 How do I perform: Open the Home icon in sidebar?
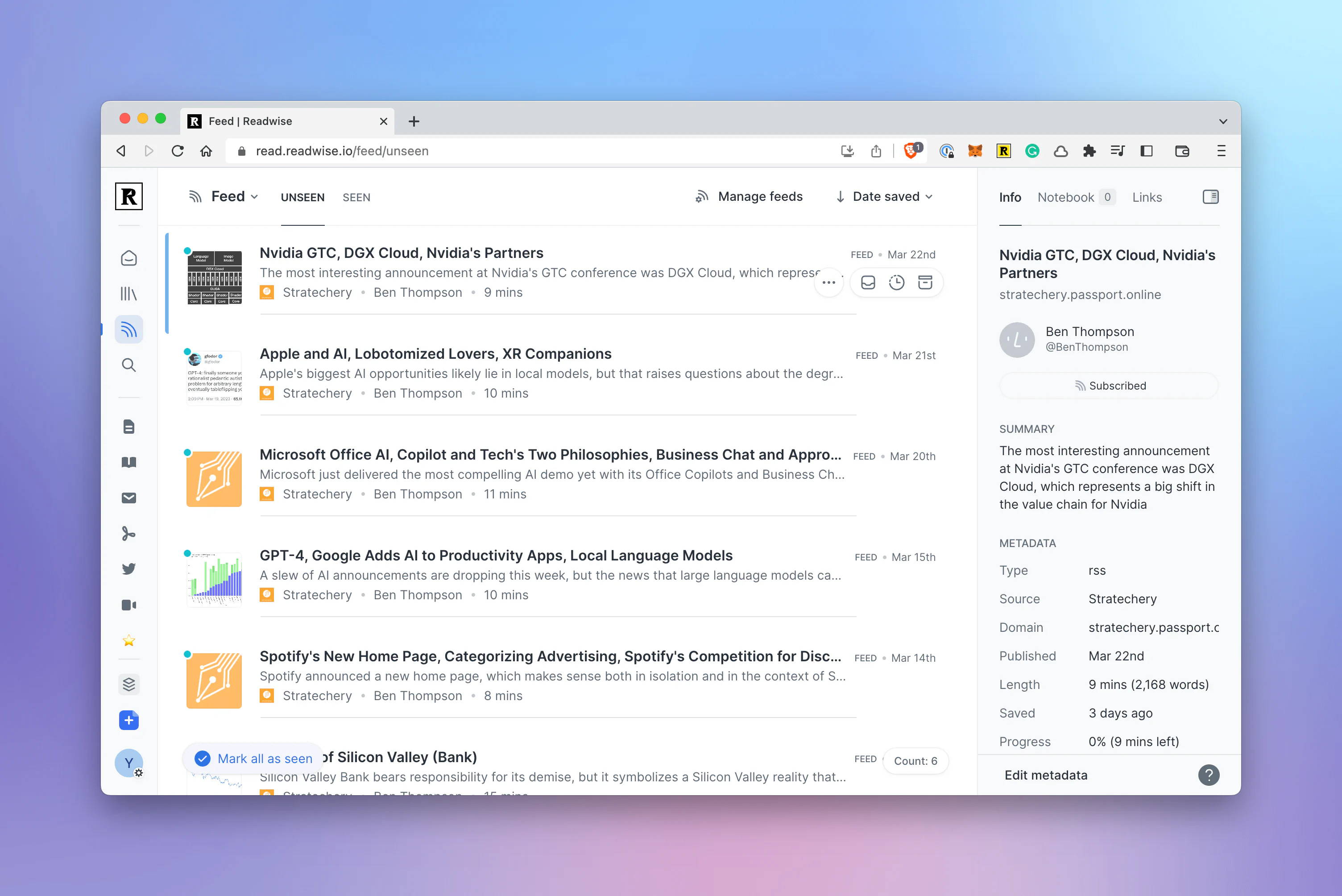pos(128,258)
